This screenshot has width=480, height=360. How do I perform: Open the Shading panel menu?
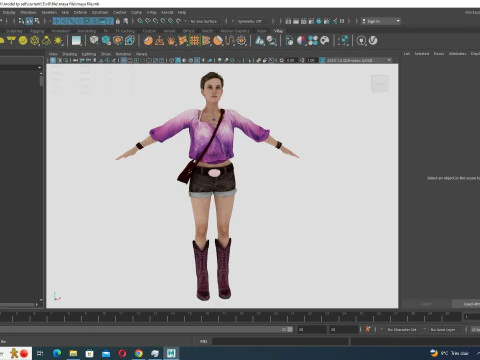69,54
